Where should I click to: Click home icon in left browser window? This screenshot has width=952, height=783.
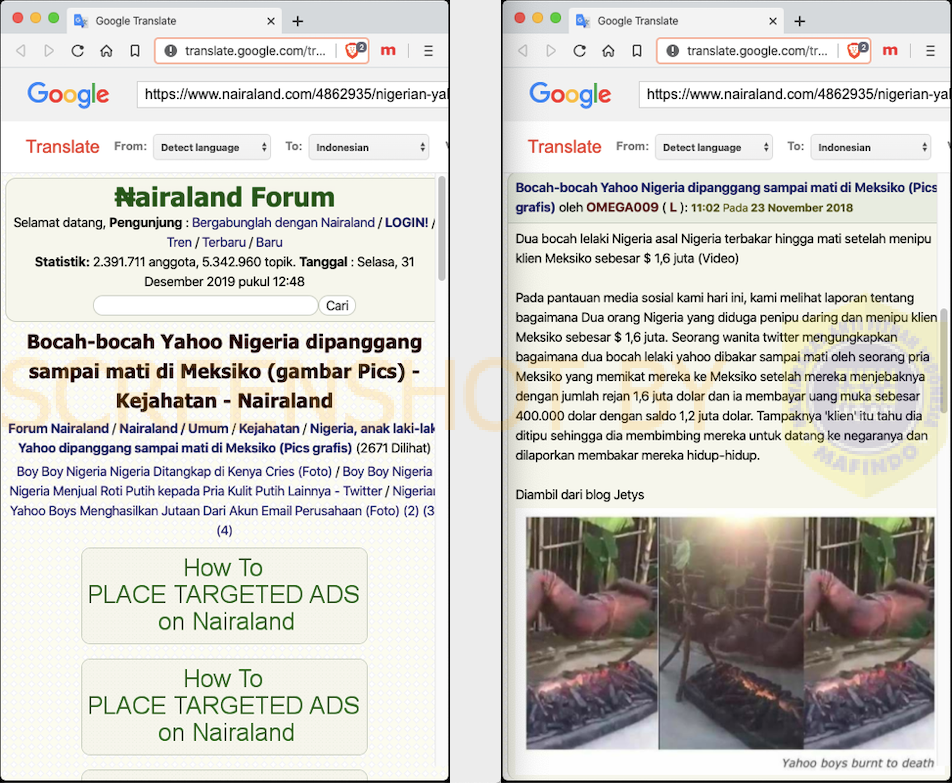[106, 51]
